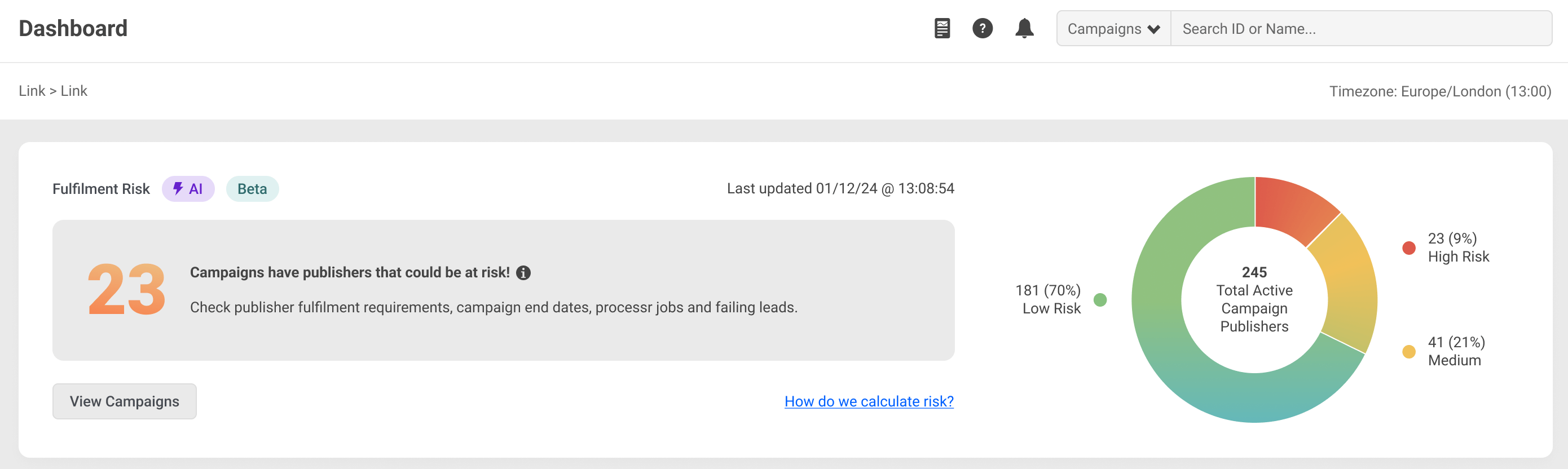Open the second Link breadcrumb

pyautogui.click(x=74, y=91)
